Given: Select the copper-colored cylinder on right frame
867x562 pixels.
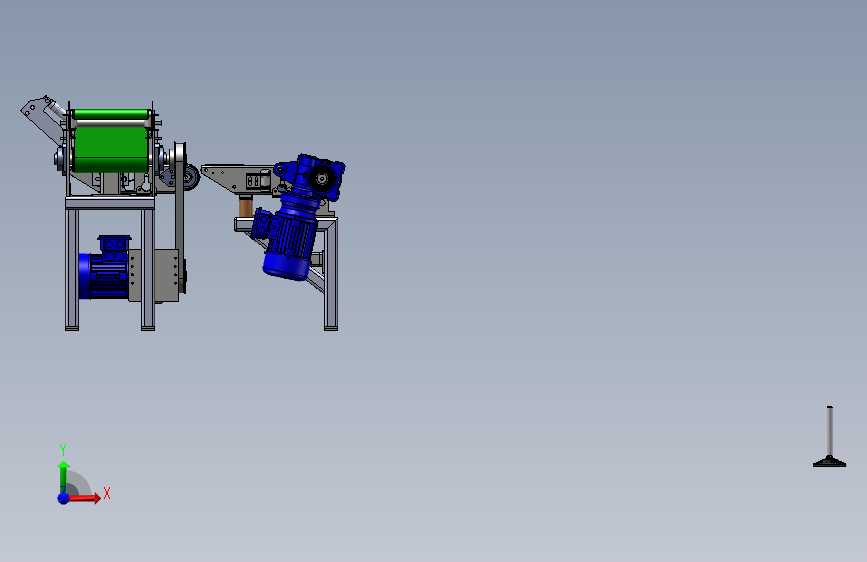Looking at the screenshot, I should [246, 207].
